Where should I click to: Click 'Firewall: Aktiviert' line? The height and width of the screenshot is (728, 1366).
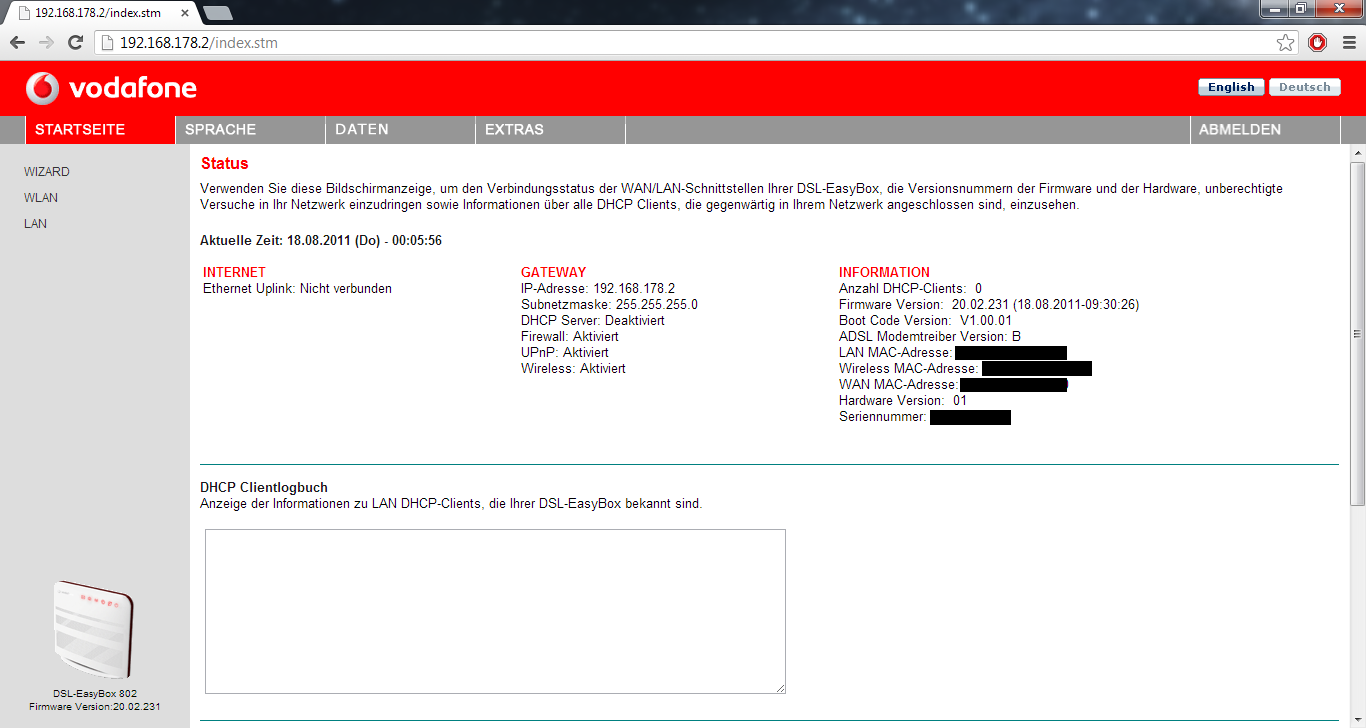click(569, 337)
